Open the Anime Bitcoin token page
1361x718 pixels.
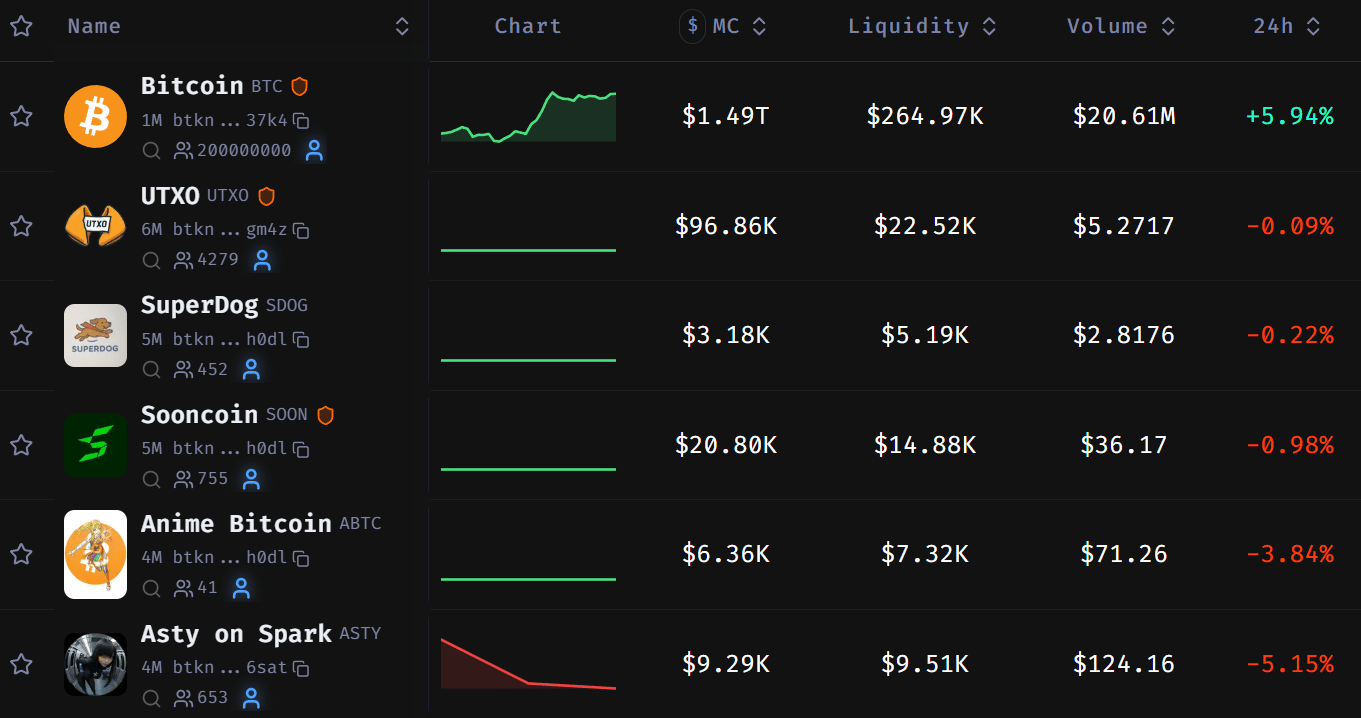(x=236, y=524)
